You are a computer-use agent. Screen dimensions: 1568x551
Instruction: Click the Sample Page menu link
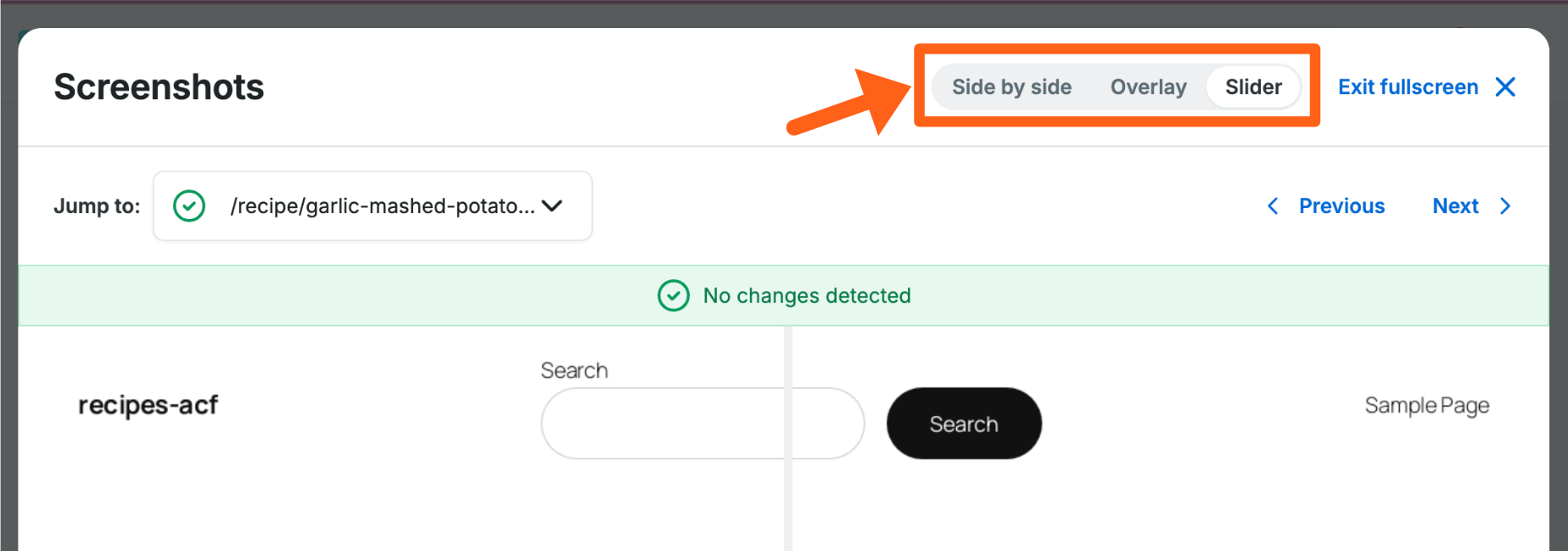[1426, 406]
